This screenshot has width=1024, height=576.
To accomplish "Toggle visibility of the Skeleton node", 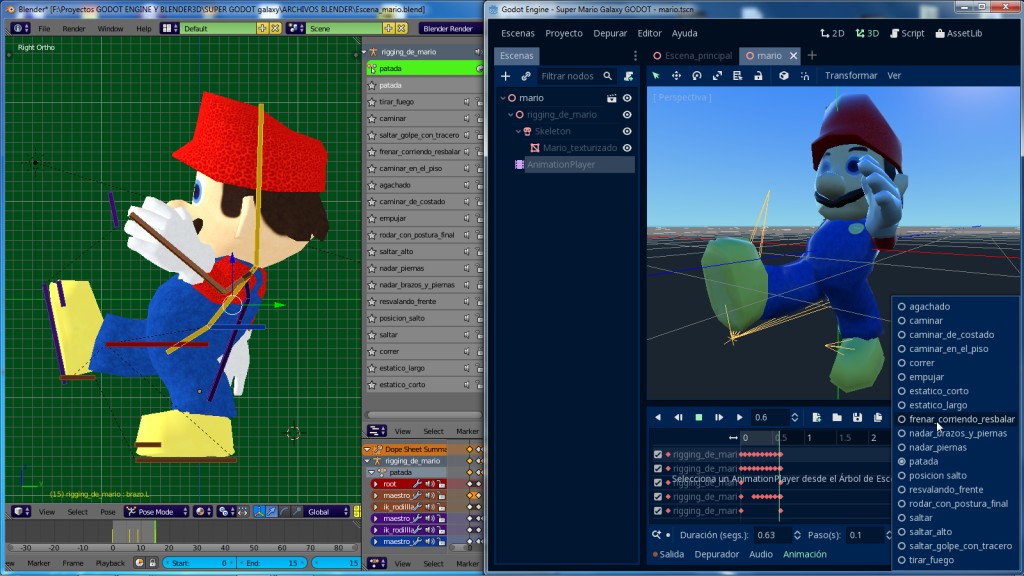I will [627, 131].
